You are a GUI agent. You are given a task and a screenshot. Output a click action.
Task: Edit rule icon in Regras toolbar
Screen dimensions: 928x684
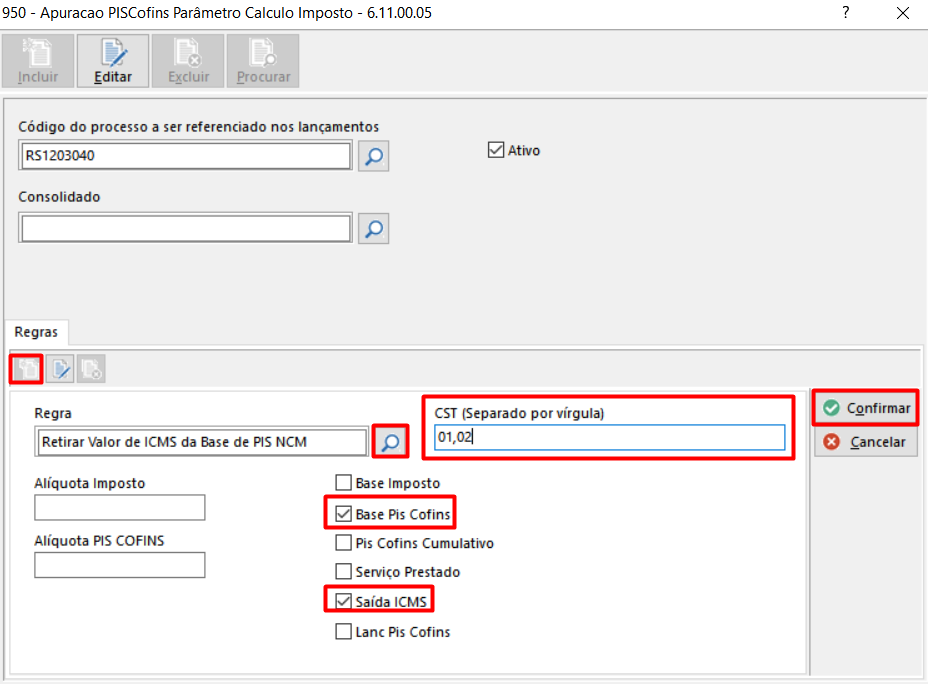60,369
